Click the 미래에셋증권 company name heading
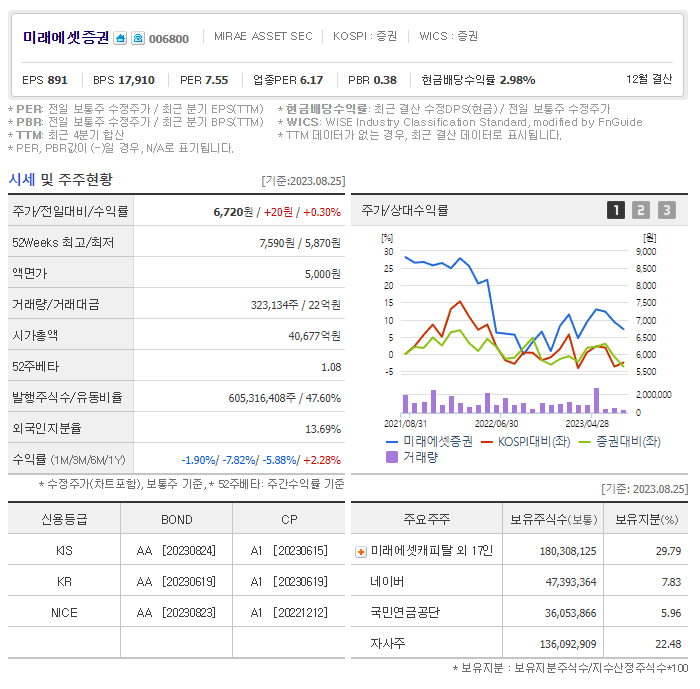Viewport: 700px width, 689px height. [x=66, y=38]
